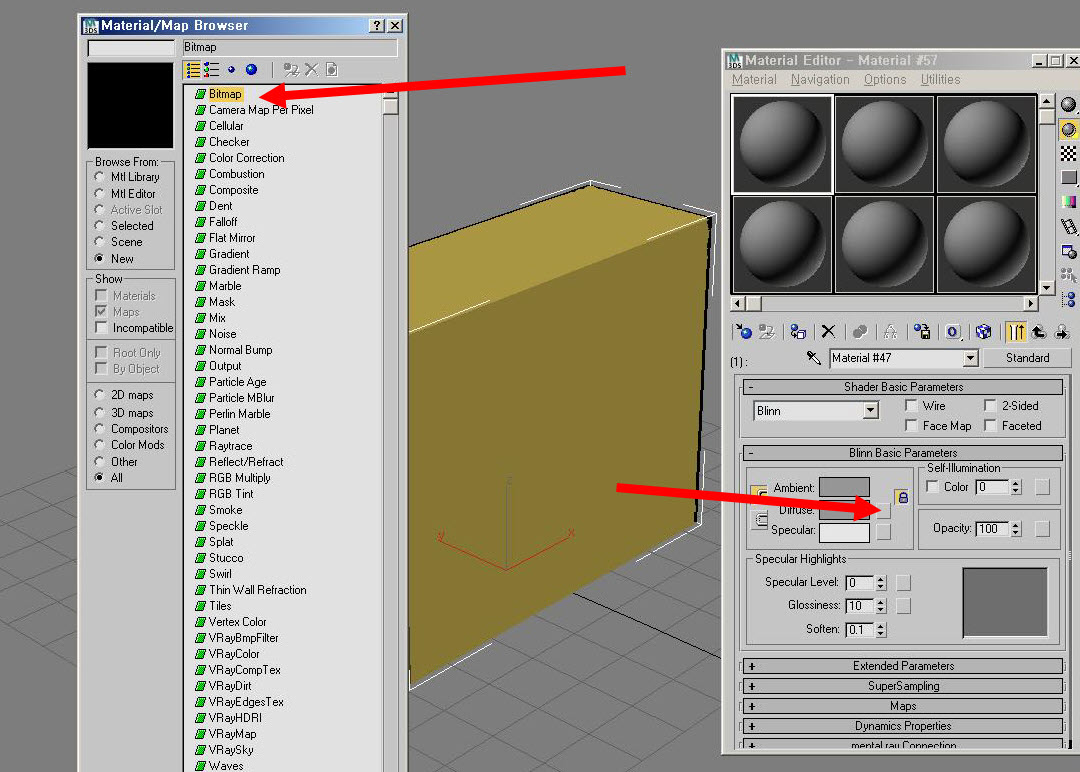The image size is (1080, 772).
Task: Click Show Map in Viewport cube icon
Action: (984, 332)
